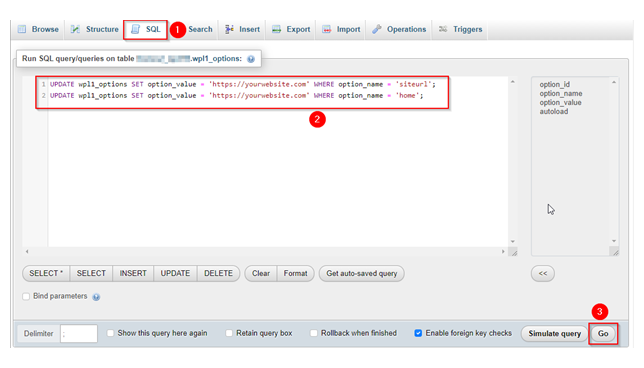This screenshot has width=644, height=368.
Task: Click query editor scroll up arrow
Action: coord(513,82)
